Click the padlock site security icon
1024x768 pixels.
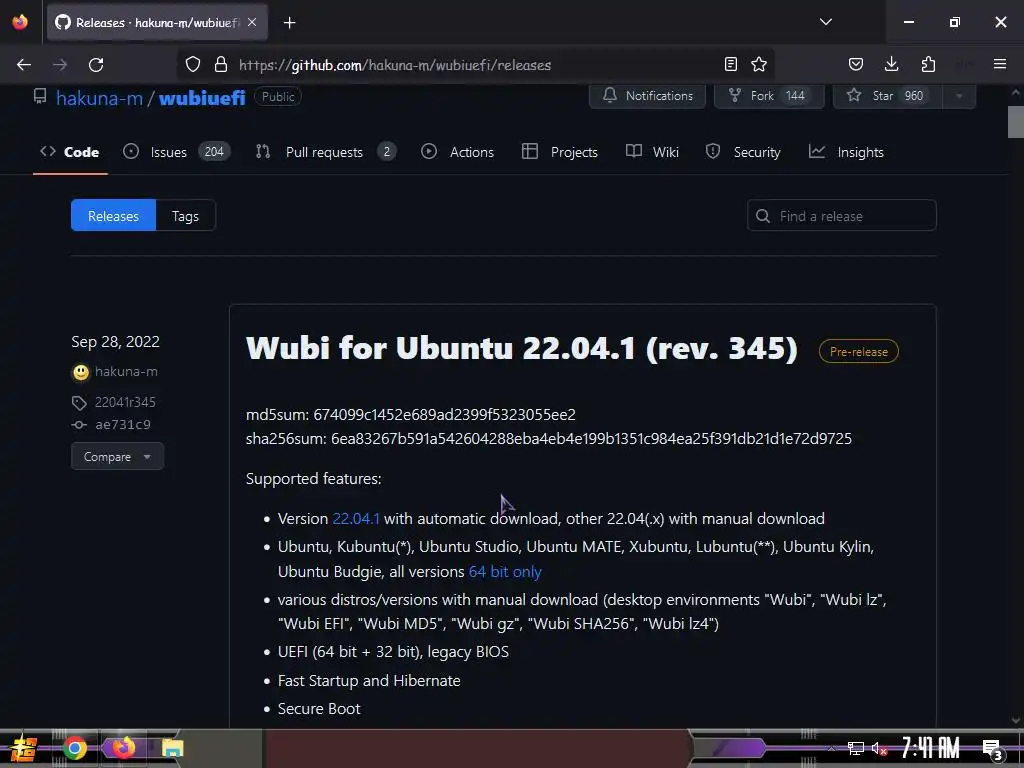point(221,64)
